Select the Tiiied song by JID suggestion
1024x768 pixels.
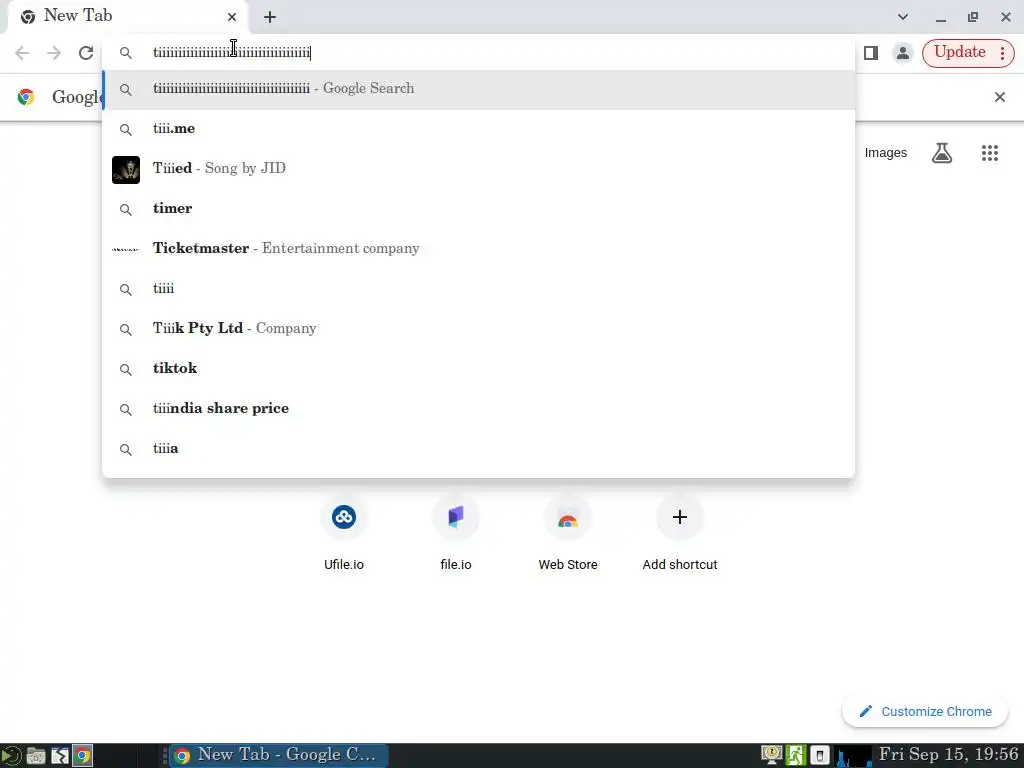pos(479,169)
